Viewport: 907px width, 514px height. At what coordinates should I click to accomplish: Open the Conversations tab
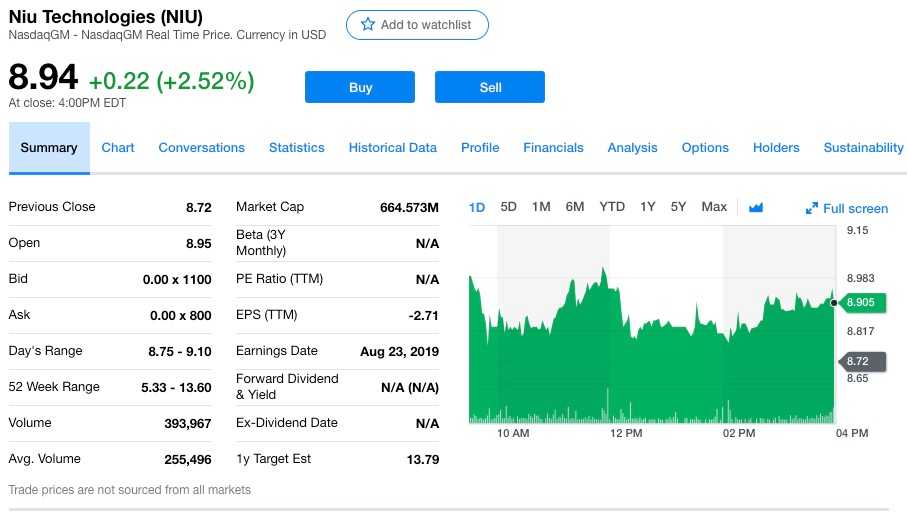coord(201,148)
